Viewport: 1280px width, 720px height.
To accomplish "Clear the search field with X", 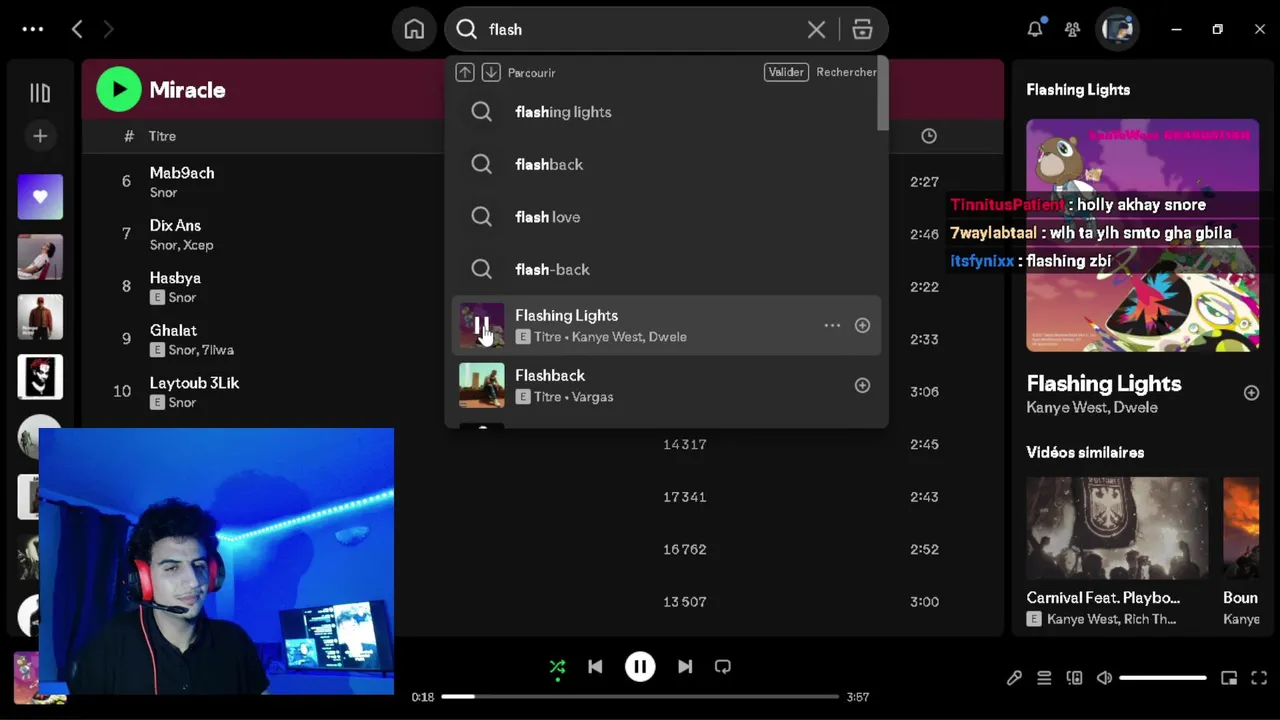I will click(816, 29).
